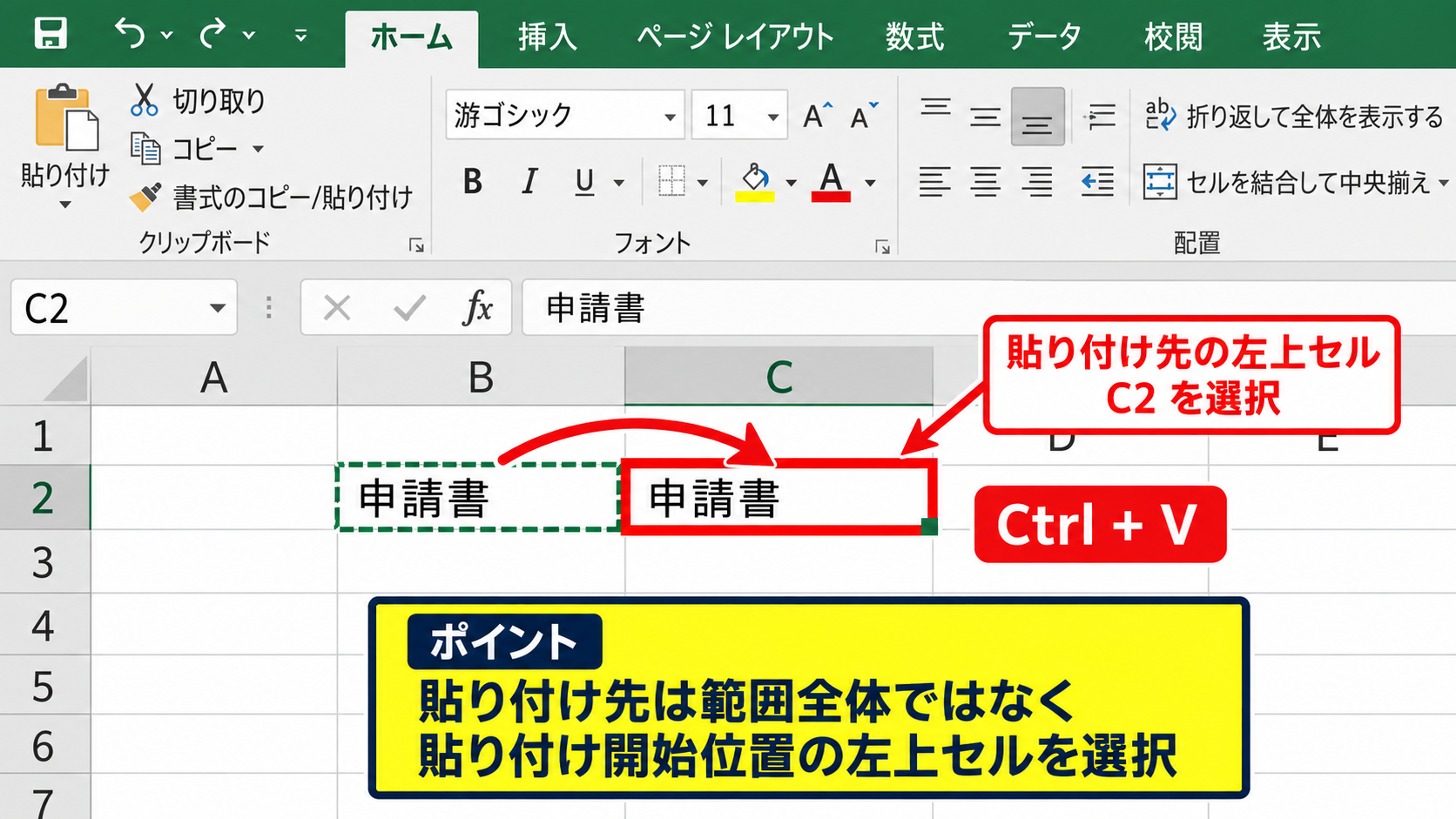Image resolution: width=1456 pixels, height=819 pixels.
Task: Open the undo history dropdown arrow
Action: 167,36
